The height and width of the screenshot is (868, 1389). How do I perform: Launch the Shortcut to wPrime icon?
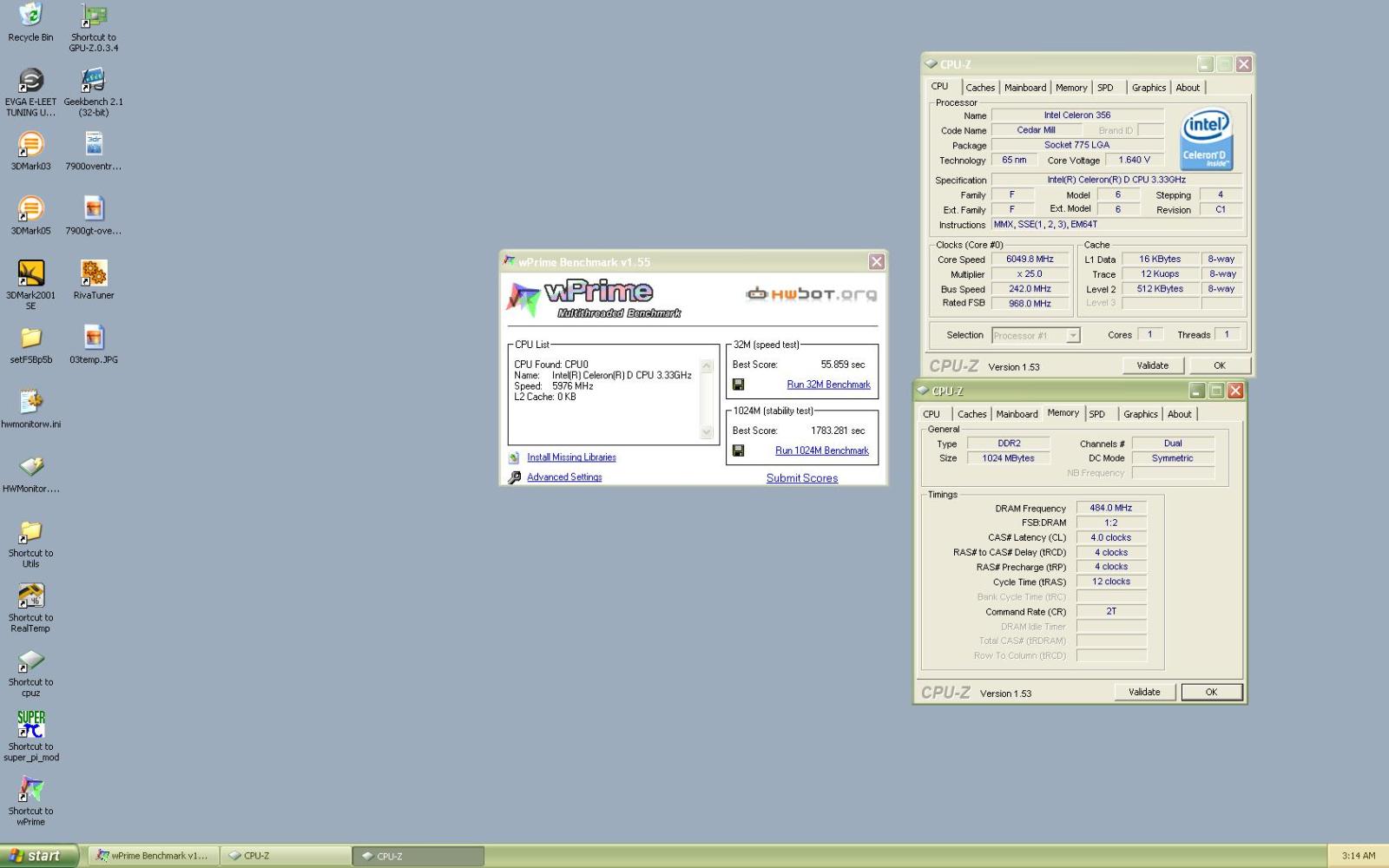coord(30,789)
